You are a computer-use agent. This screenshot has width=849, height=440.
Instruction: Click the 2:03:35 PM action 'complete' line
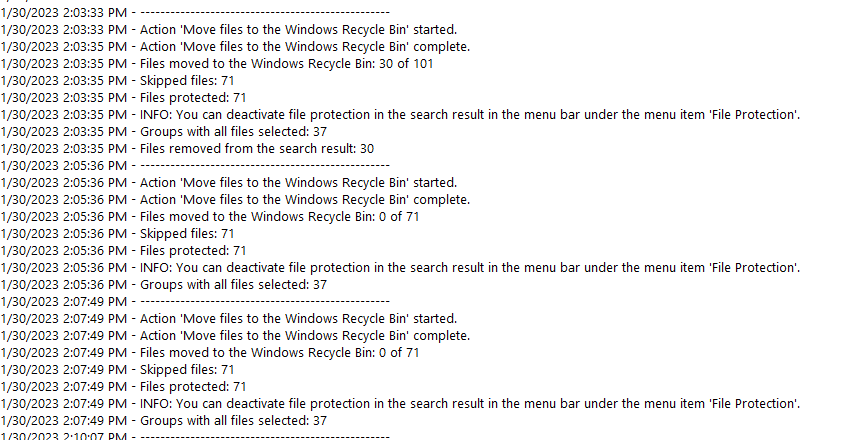235,46
